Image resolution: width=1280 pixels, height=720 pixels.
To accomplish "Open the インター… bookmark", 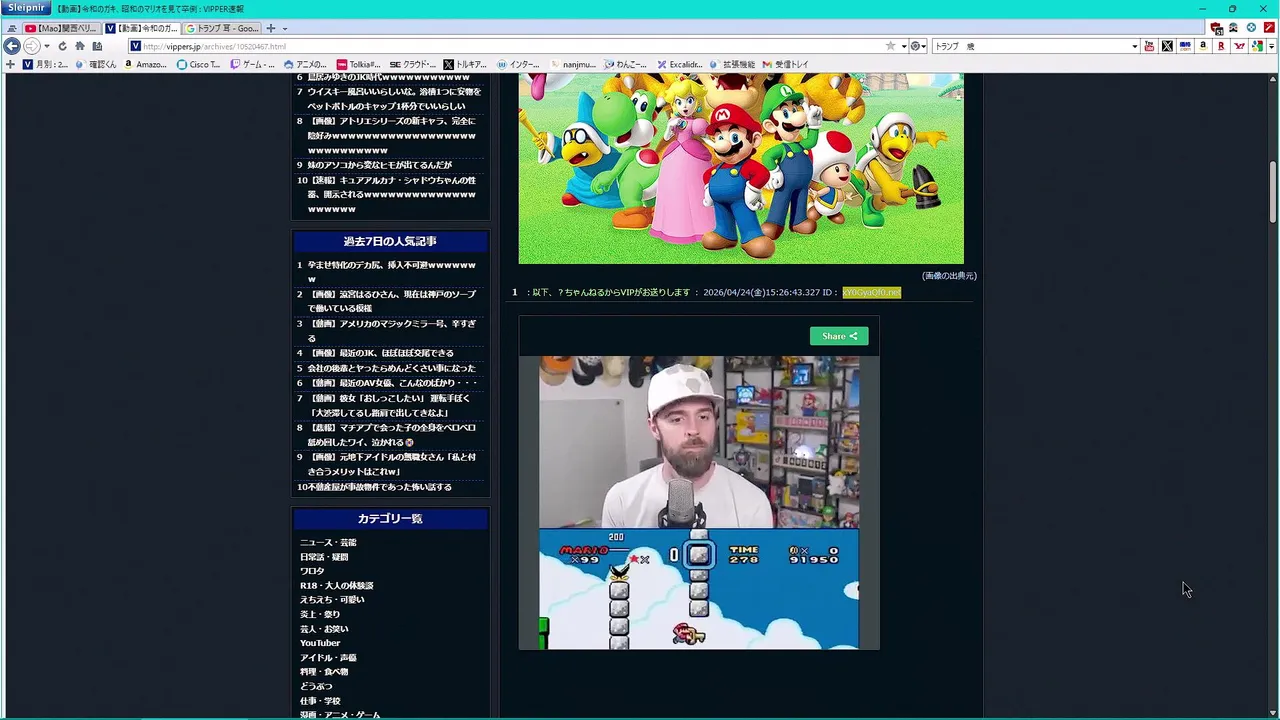I will point(518,64).
